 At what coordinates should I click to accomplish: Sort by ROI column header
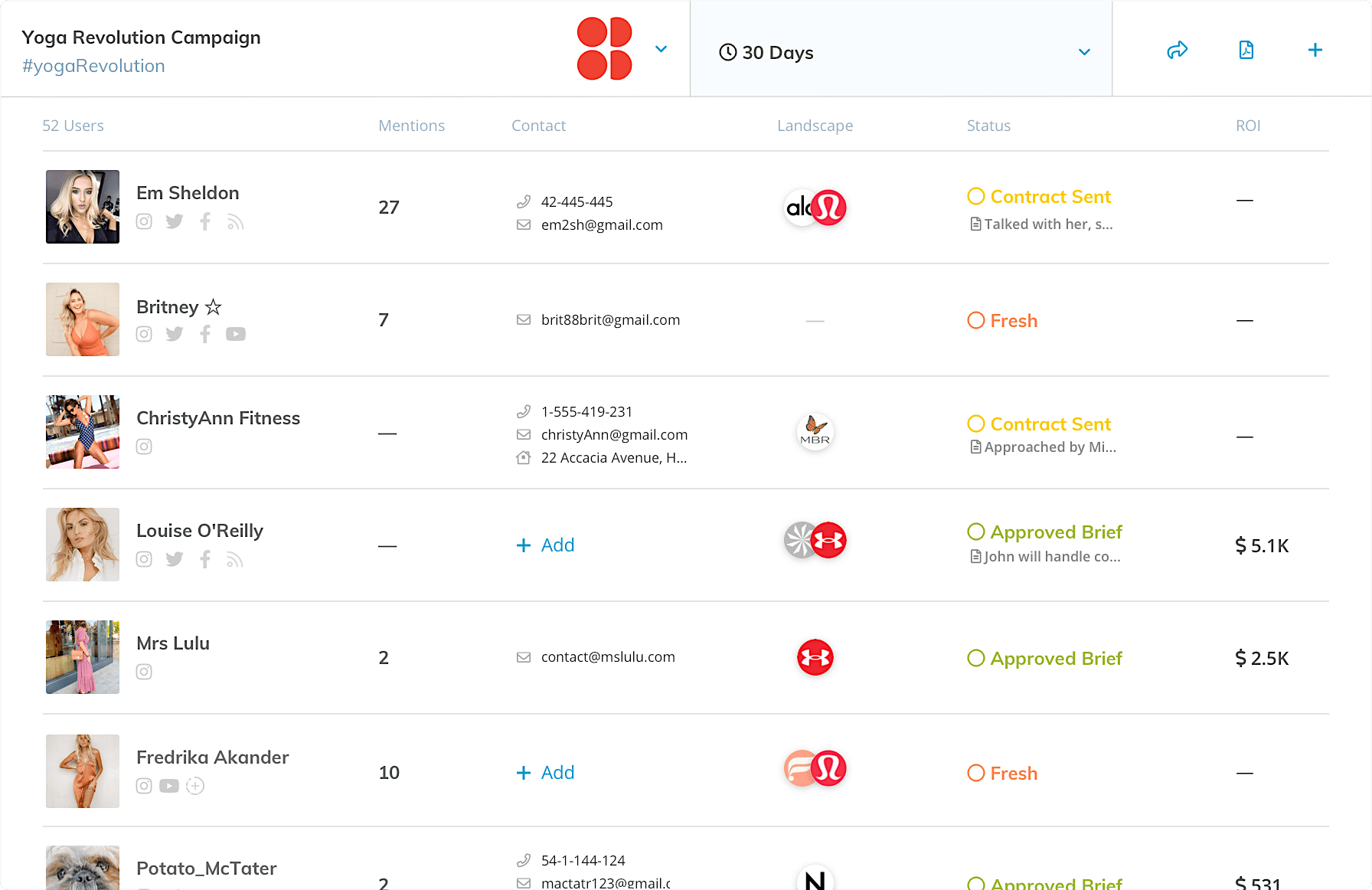[x=1248, y=126]
